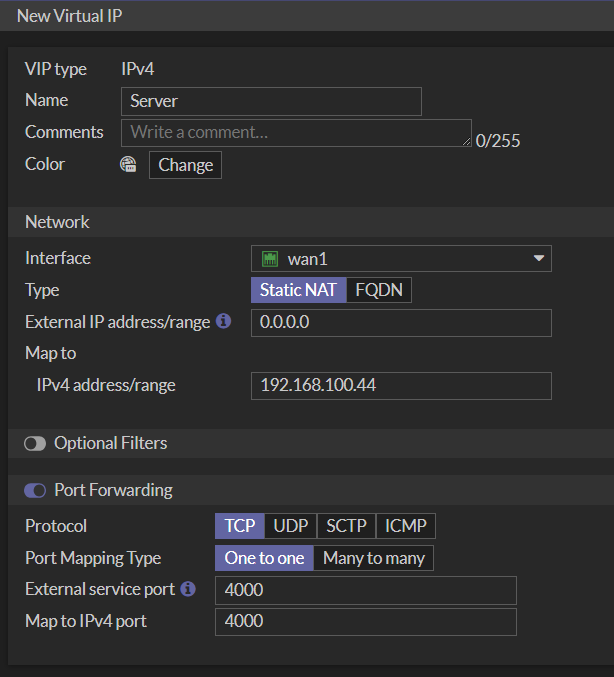Disable the Port Forwarding toggle
The width and height of the screenshot is (614, 677).
pos(35,490)
